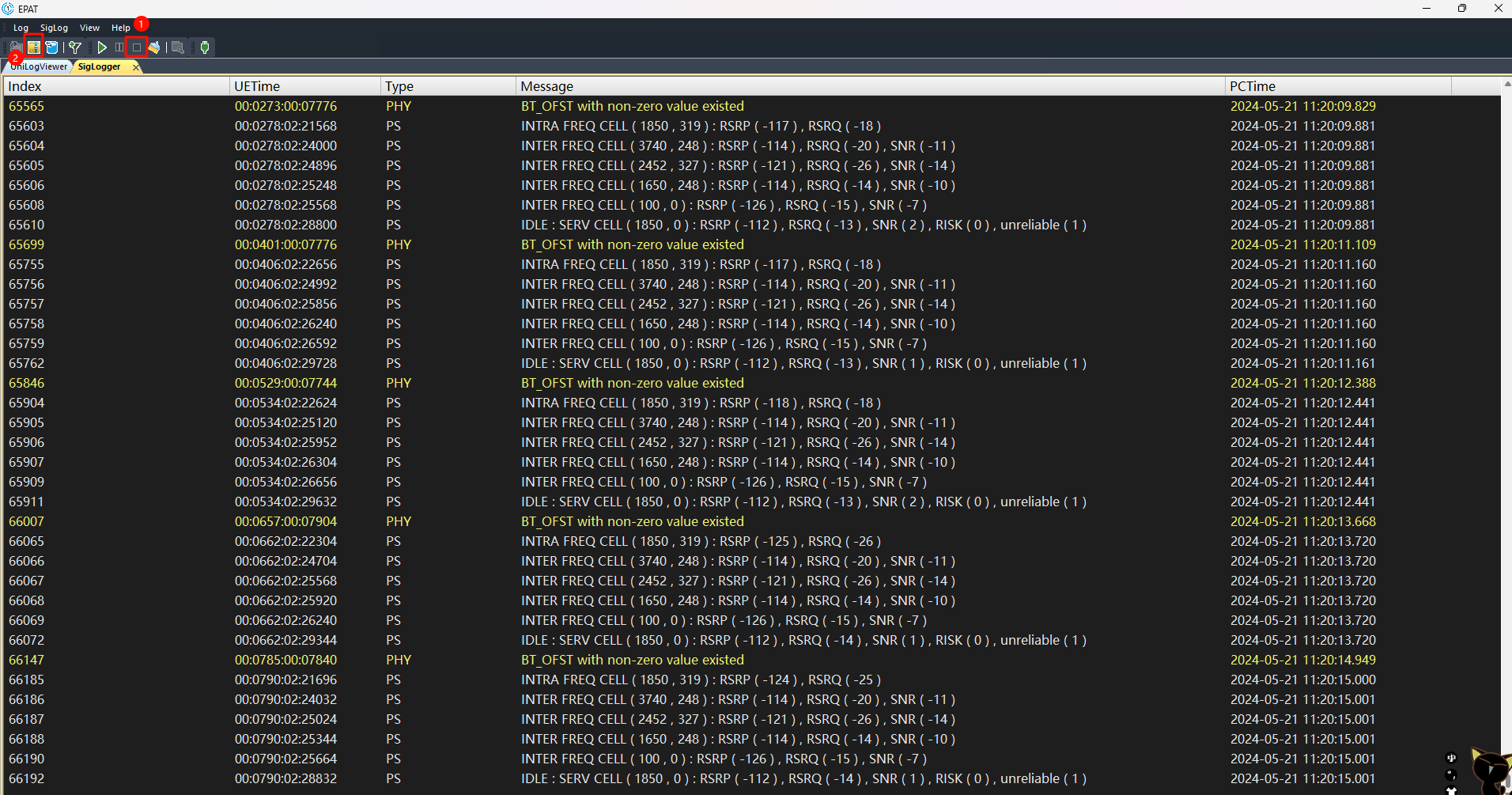Image resolution: width=1512 pixels, height=795 pixels.
Task: Open the Log menu
Action: pos(21,28)
